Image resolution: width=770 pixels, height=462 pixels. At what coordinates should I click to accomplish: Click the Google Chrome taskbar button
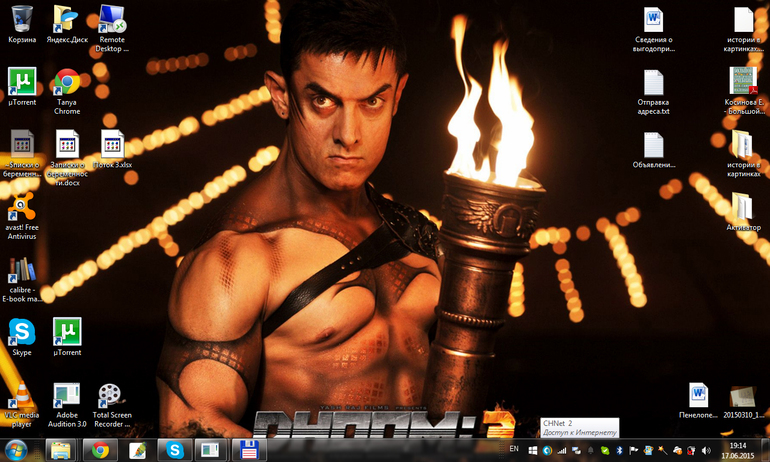coord(99,449)
